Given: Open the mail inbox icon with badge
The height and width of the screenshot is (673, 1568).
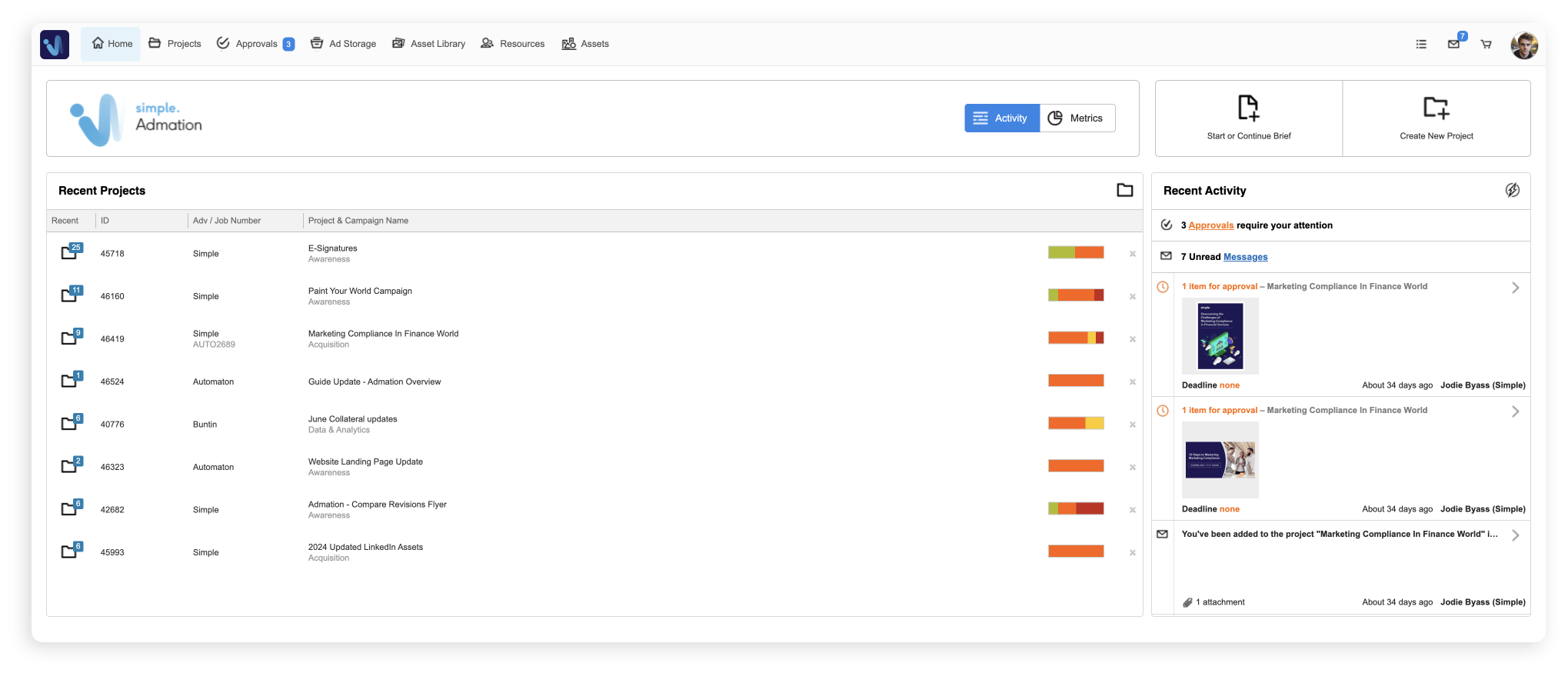Looking at the screenshot, I should tap(1453, 45).
